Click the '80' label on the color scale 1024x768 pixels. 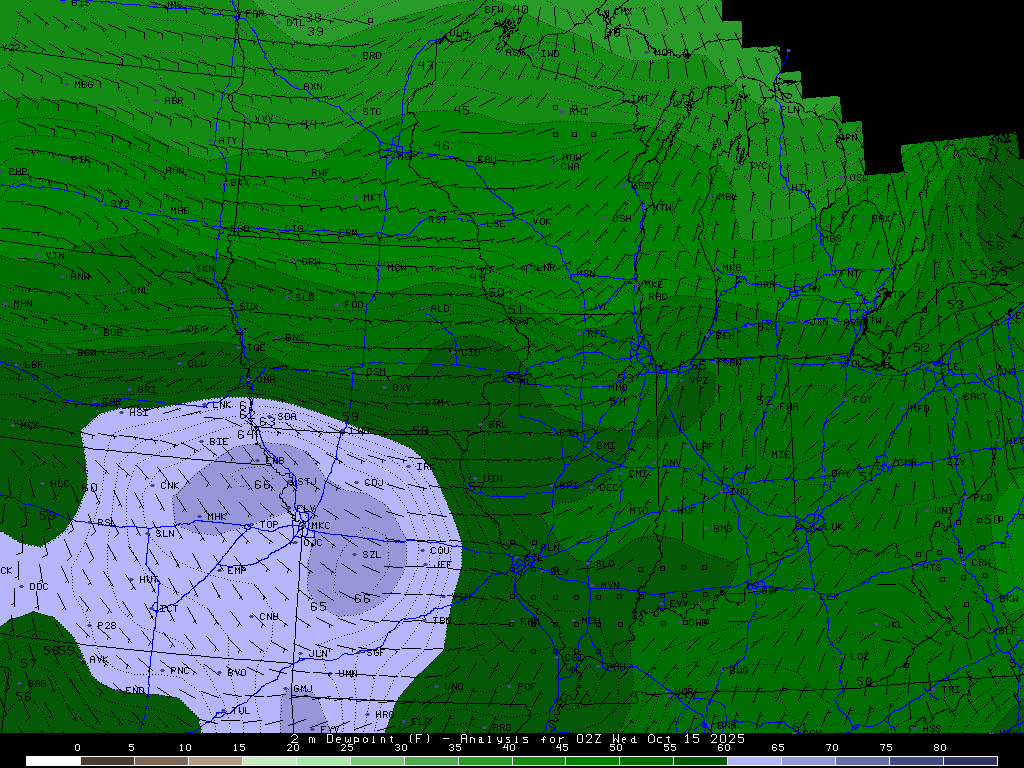(940, 748)
